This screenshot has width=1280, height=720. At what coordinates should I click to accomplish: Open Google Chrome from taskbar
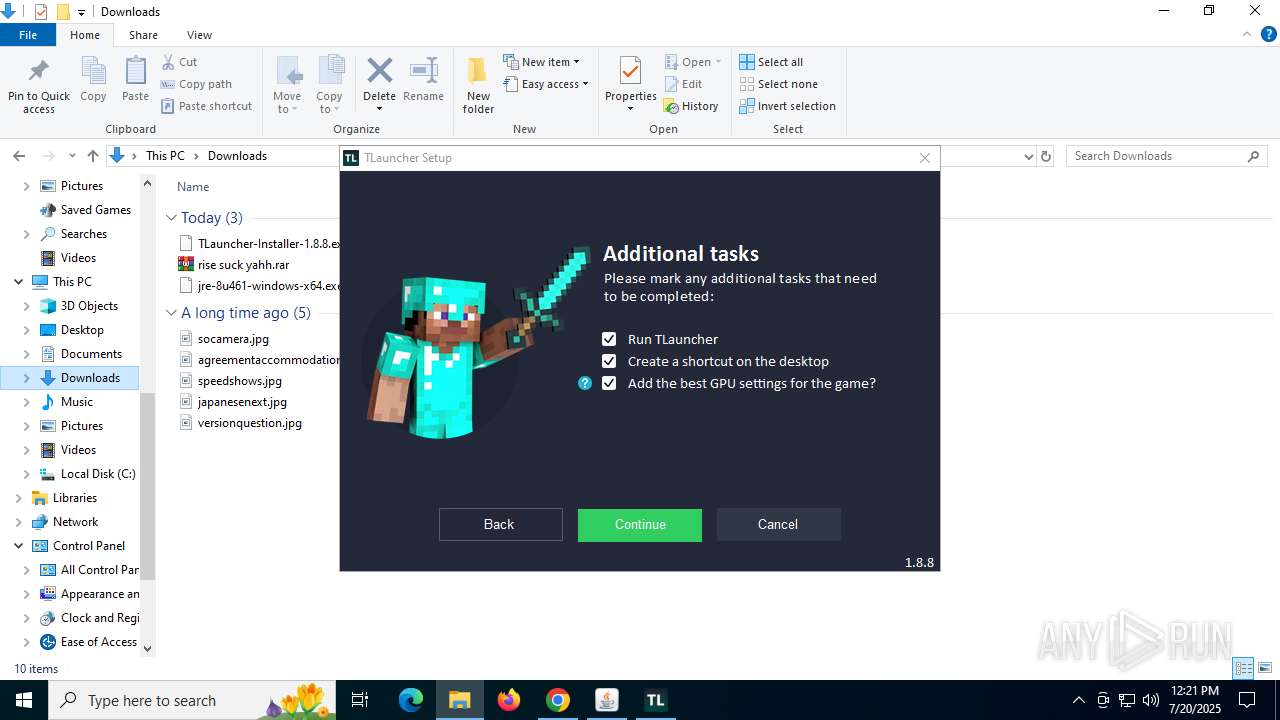558,700
